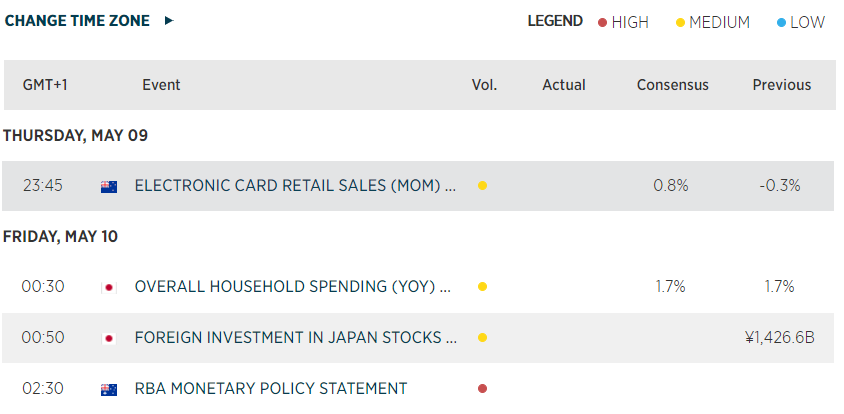
Task: Expand Overall Household Spending (YoY) row
Action: pos(293,287)
